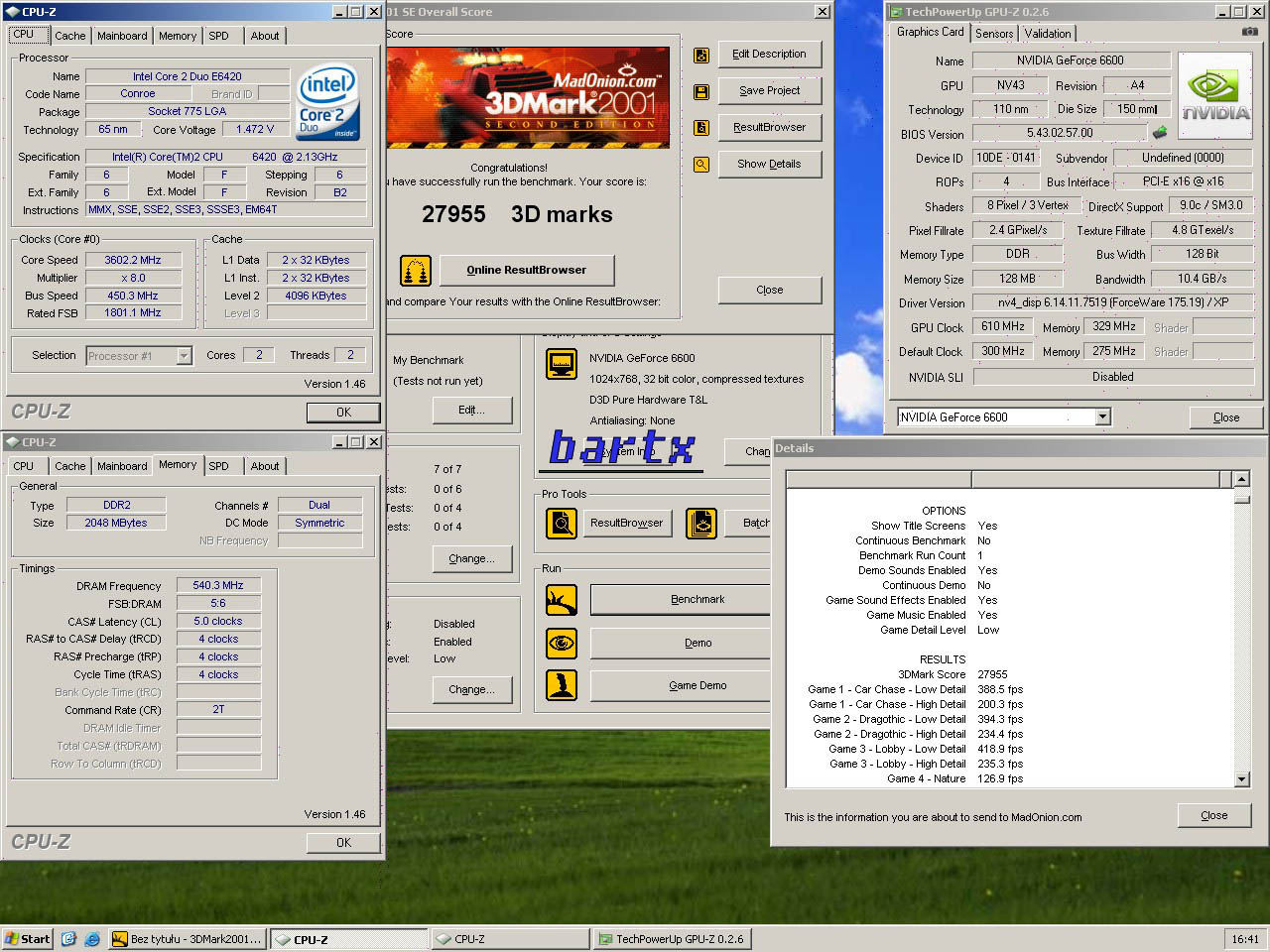The image size is (1270, 952).
Task: Click the DRAM Frequency value field
Action: tap(218, 585)
